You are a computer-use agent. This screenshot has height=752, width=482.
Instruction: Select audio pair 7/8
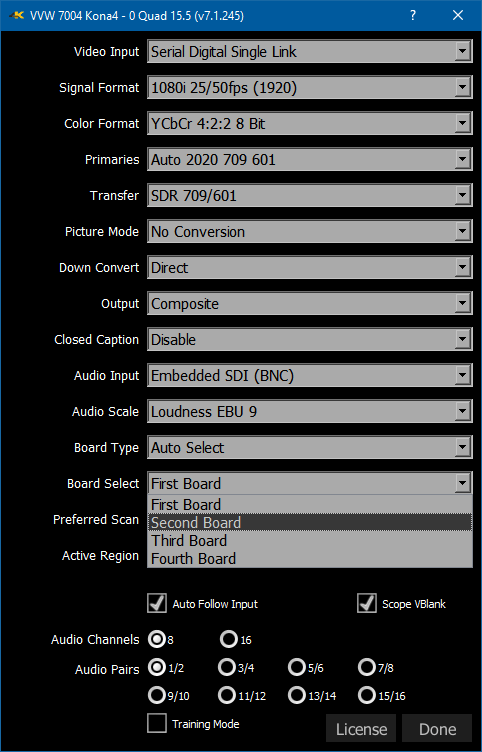click(367, 667)
